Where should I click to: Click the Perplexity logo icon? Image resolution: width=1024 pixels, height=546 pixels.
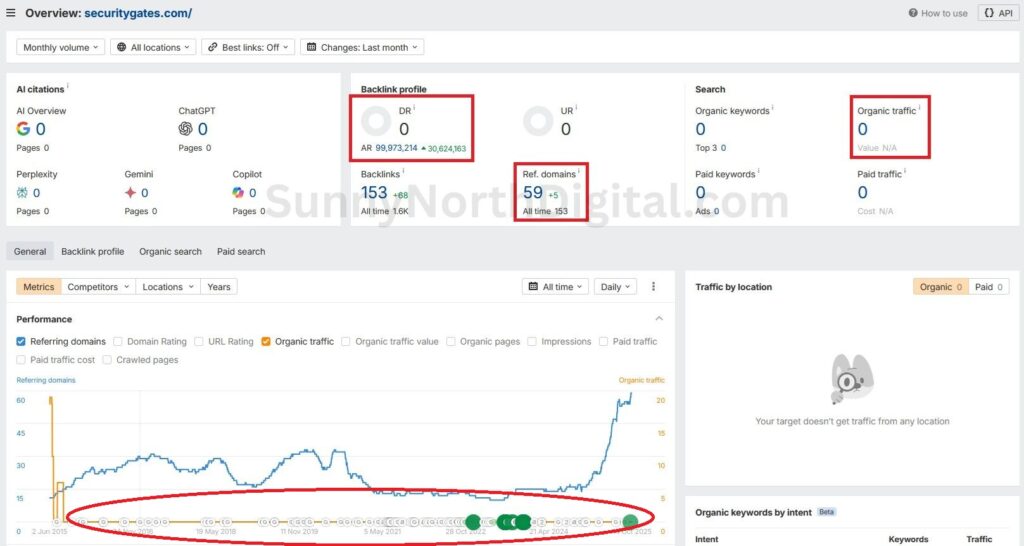tap(23, 193)
